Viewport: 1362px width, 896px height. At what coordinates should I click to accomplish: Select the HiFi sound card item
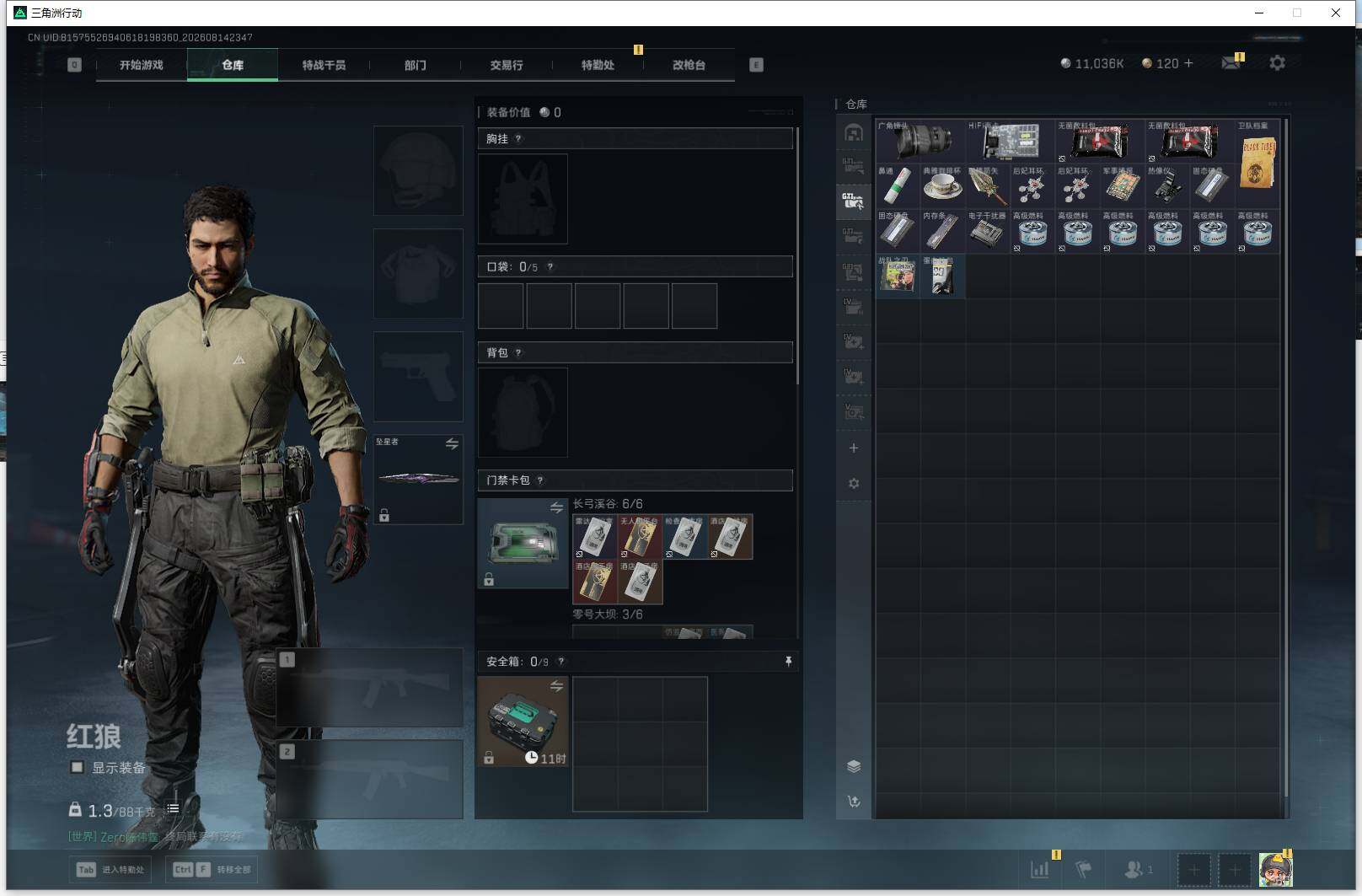[x=1011, y=141]
